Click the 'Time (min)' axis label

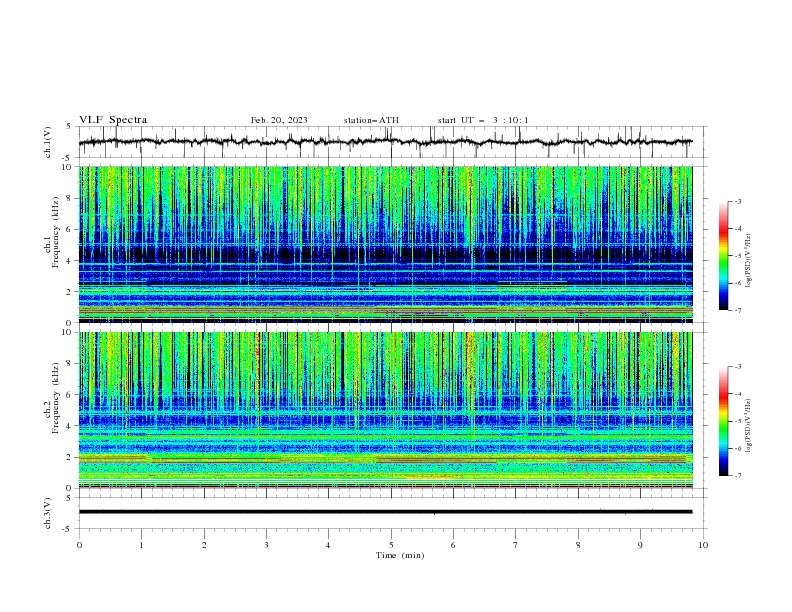coord(400,555)
